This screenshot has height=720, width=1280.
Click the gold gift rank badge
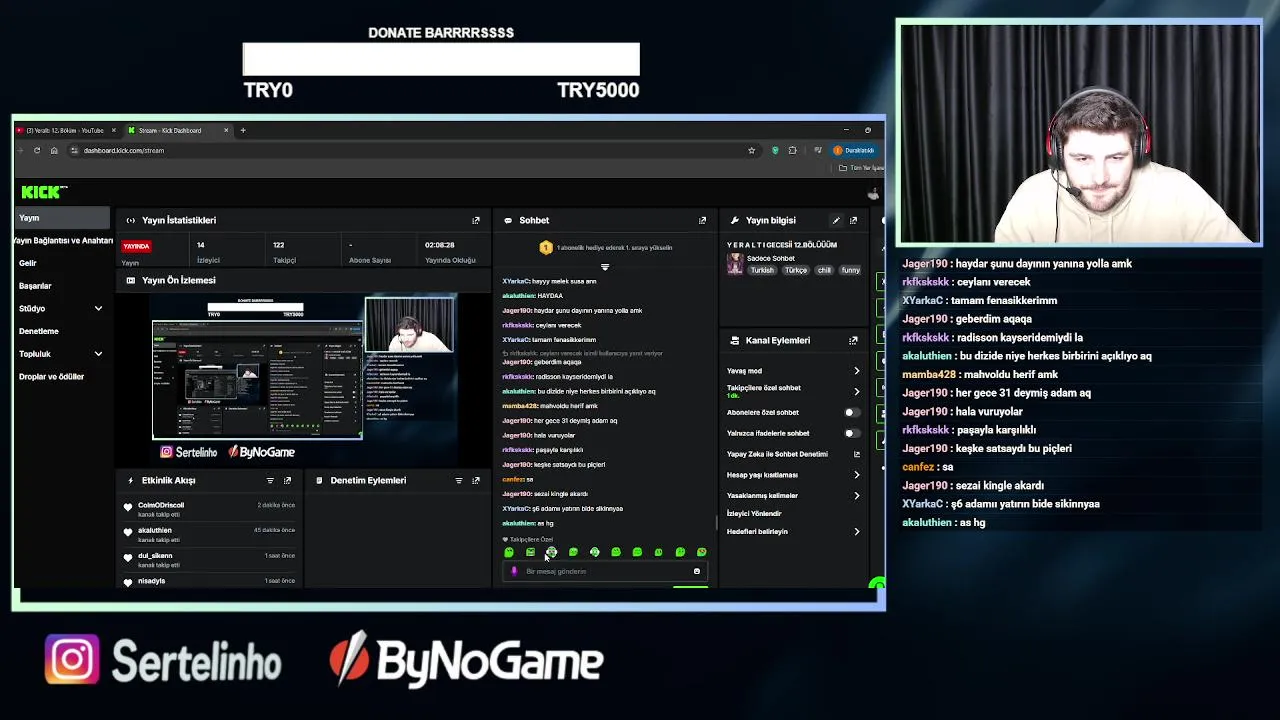[546, 247]
